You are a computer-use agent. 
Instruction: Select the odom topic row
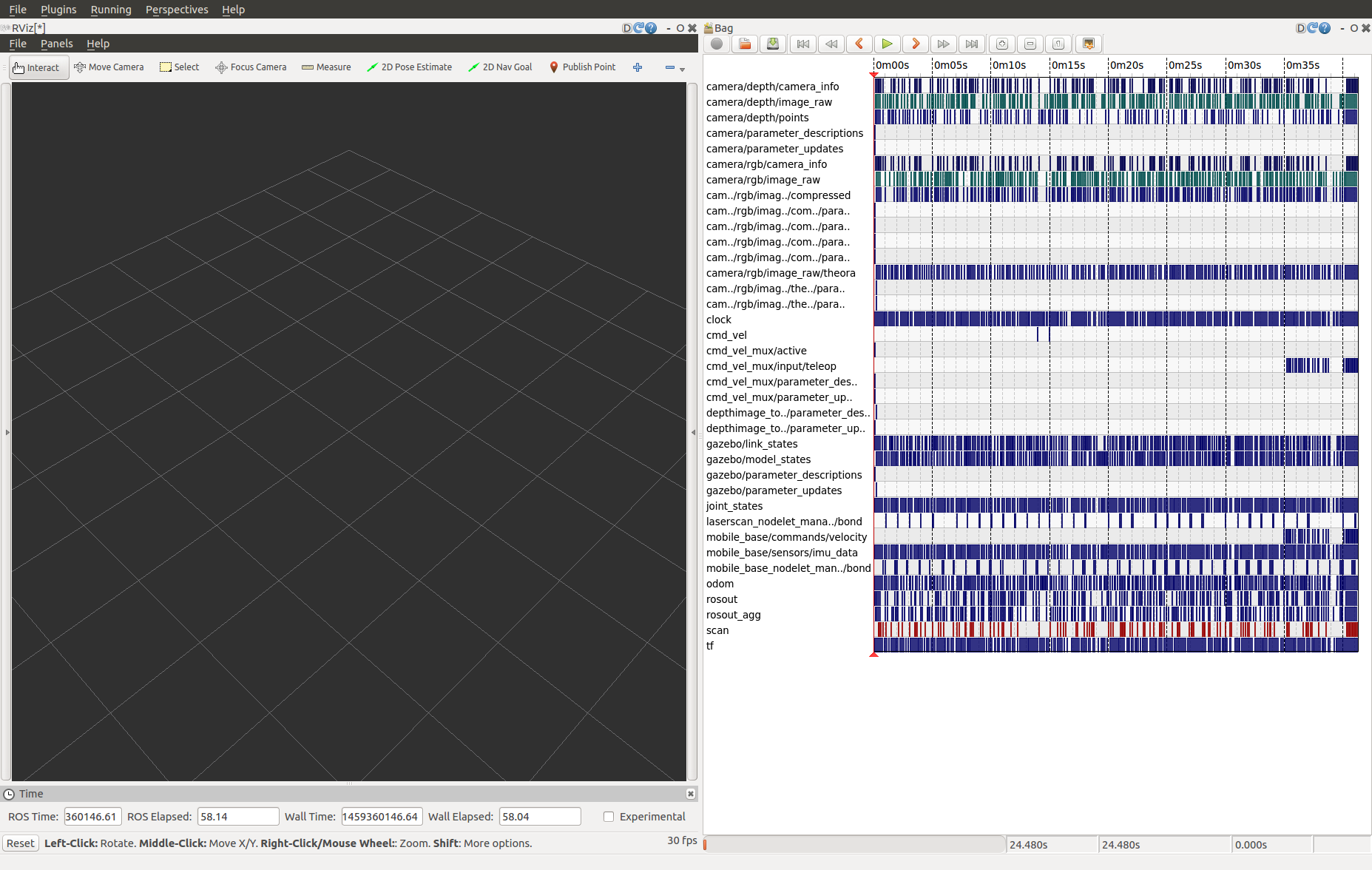coord(720,584)
